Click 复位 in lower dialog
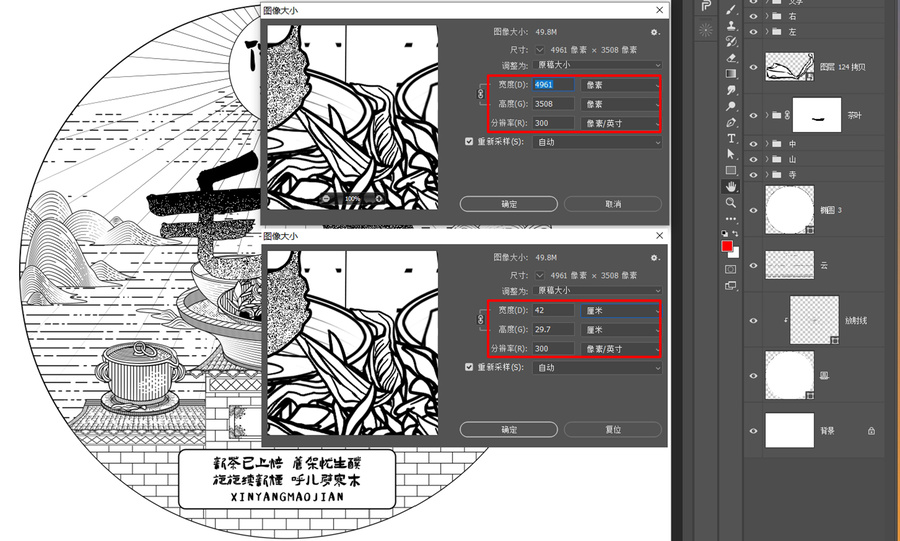900x541 pixels. click(x=613, y=429)
